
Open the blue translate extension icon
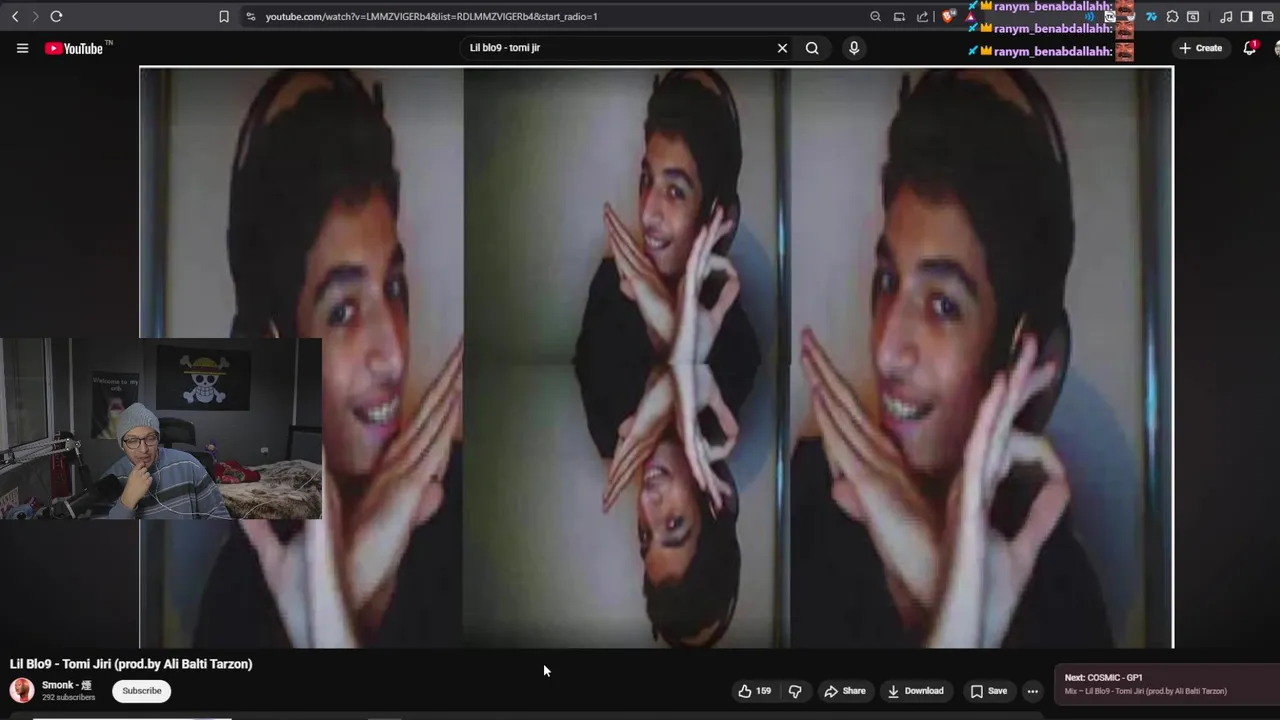point(1151,16)
